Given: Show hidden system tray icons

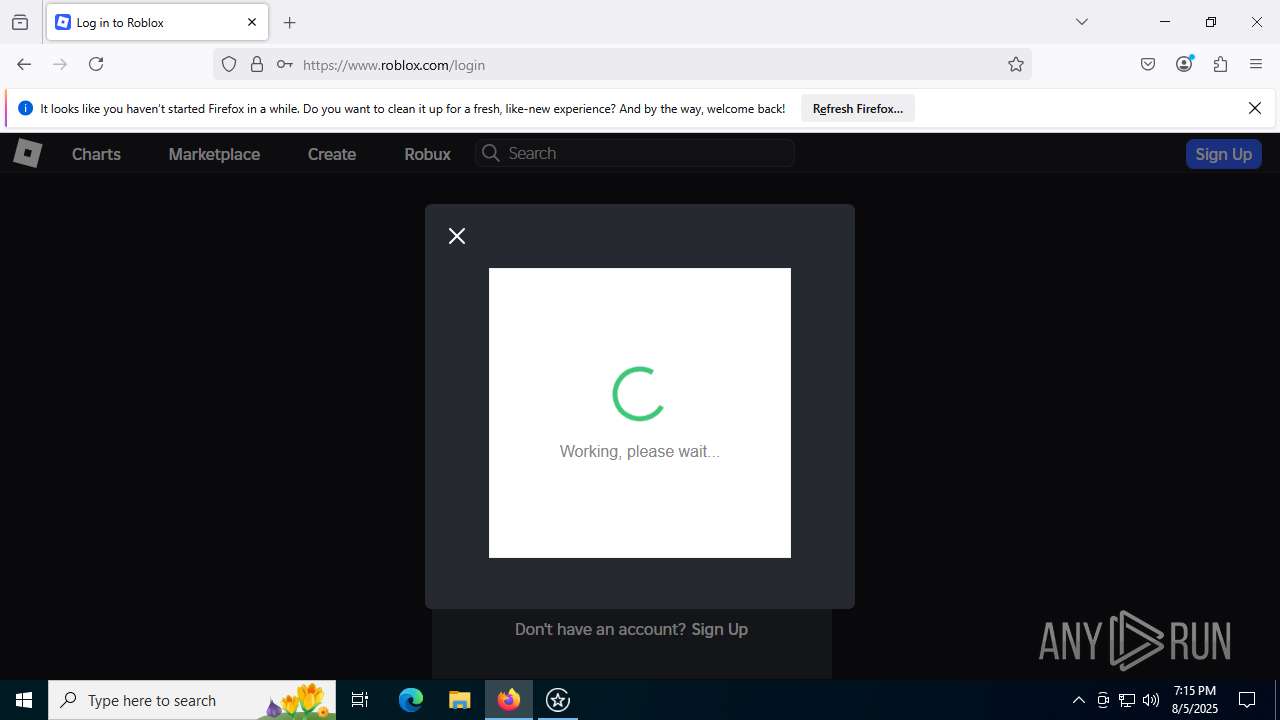Looking at the screenshot, I should click(1078, 700).
